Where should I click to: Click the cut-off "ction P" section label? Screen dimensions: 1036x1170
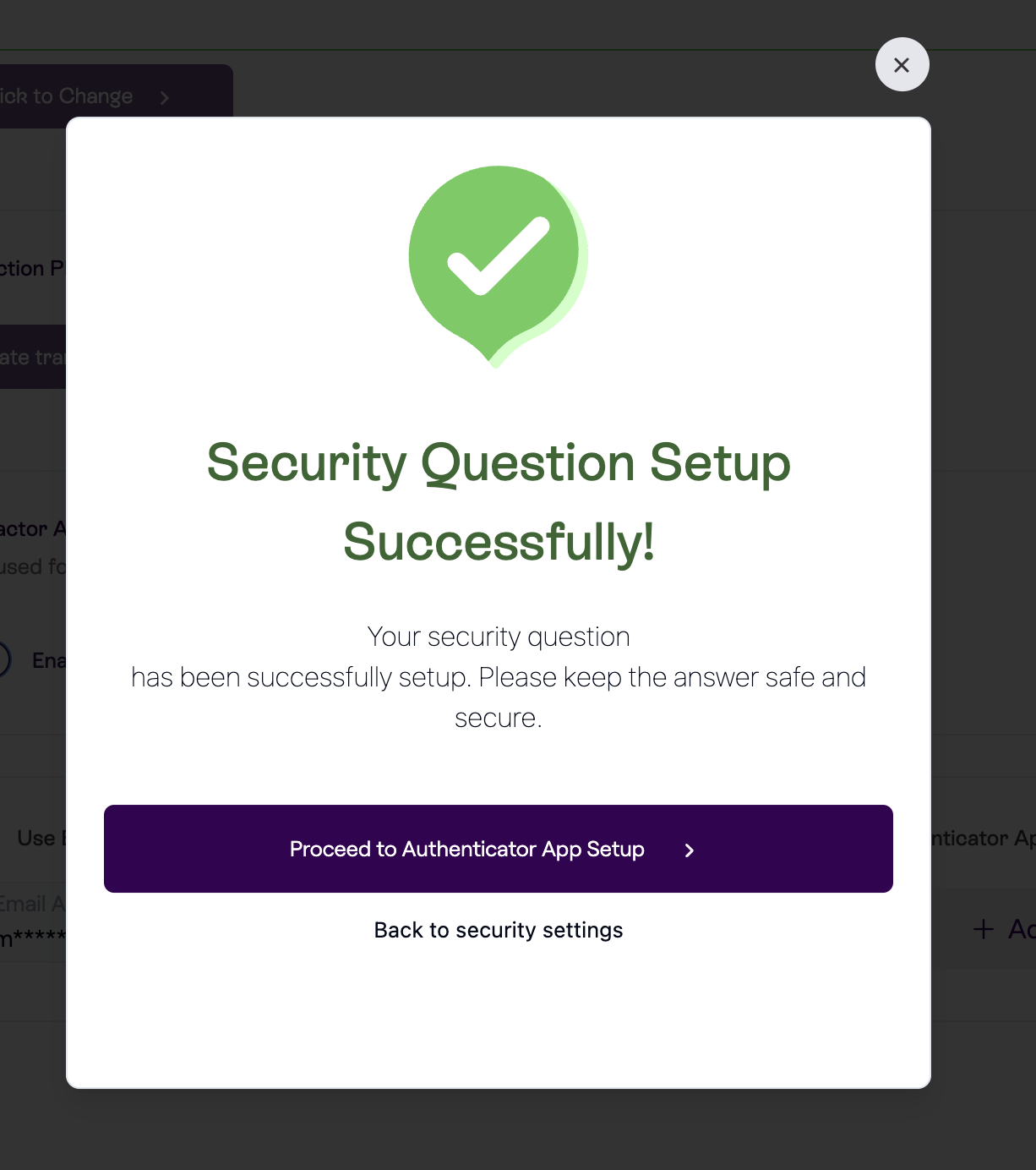pos(32,269)
